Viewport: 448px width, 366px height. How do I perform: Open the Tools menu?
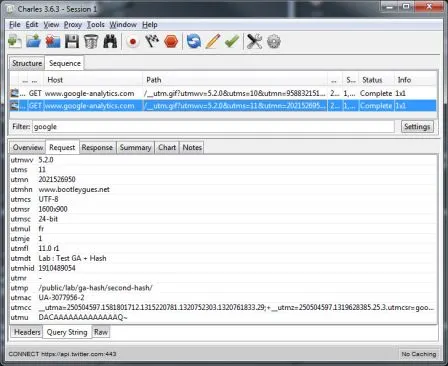[96, 25]
